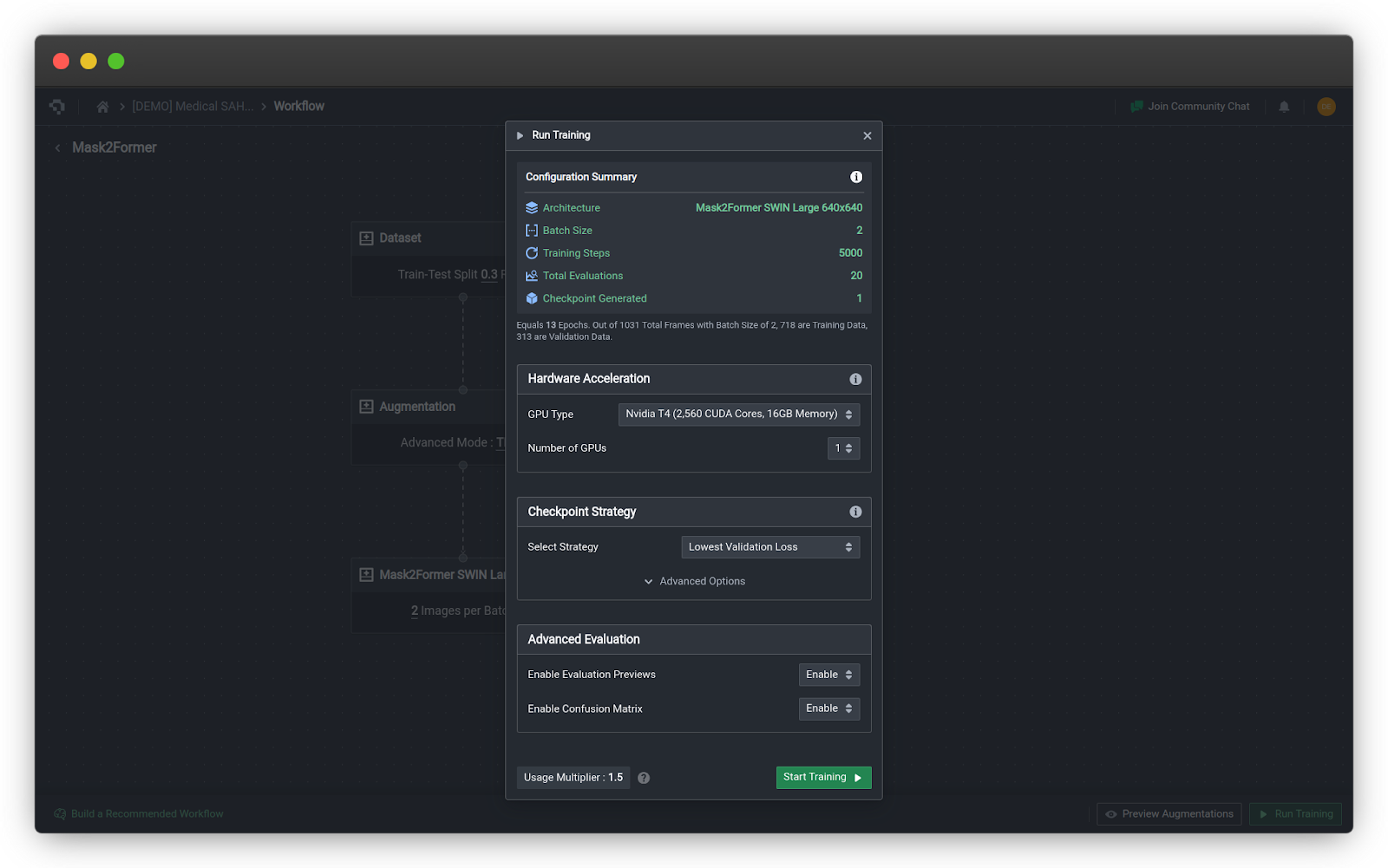Click the Checkpoint Strategy info icon
This screenshot has width=1388, height=868.
855,512
